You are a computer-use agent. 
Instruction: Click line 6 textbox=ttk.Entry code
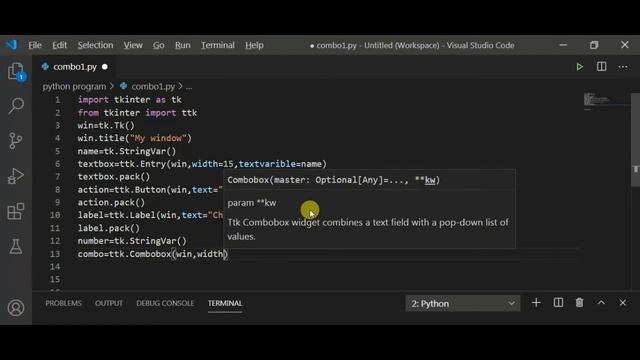pyautogui.click(x=202, y=164)
